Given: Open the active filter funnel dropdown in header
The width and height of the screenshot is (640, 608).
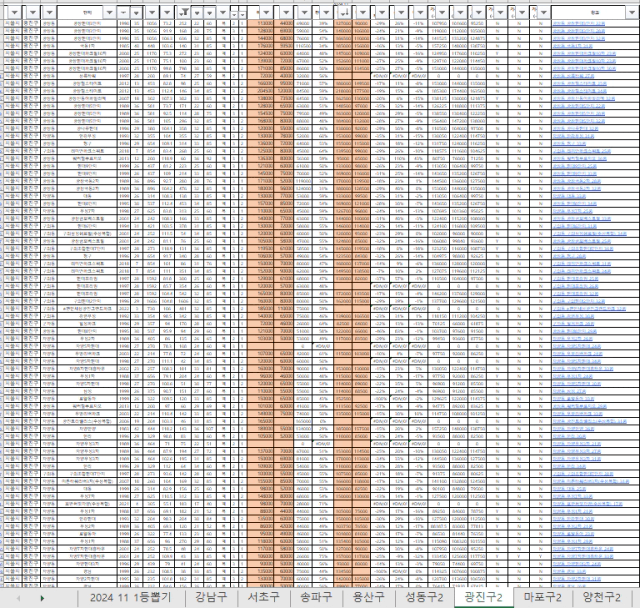Looking at the screenshot, I should (x=185, y=13).
